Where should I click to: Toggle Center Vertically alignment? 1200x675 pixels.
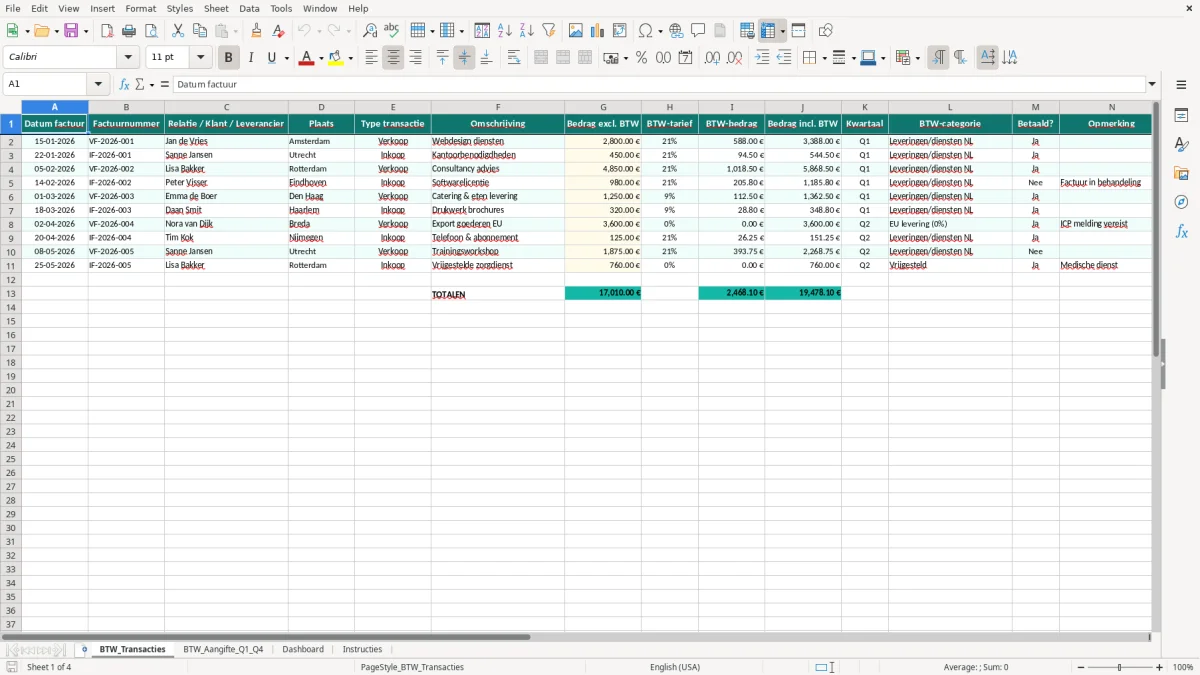click(x=464, y=58)
